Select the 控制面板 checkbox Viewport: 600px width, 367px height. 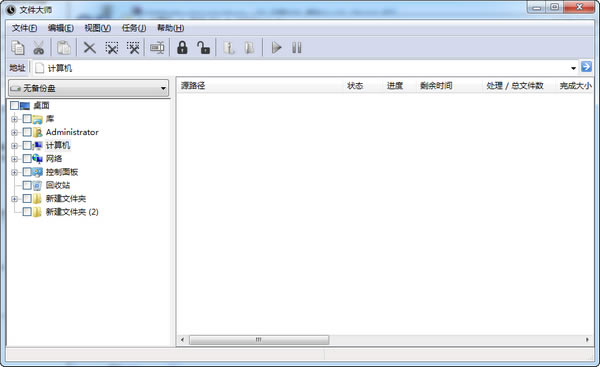27,172
